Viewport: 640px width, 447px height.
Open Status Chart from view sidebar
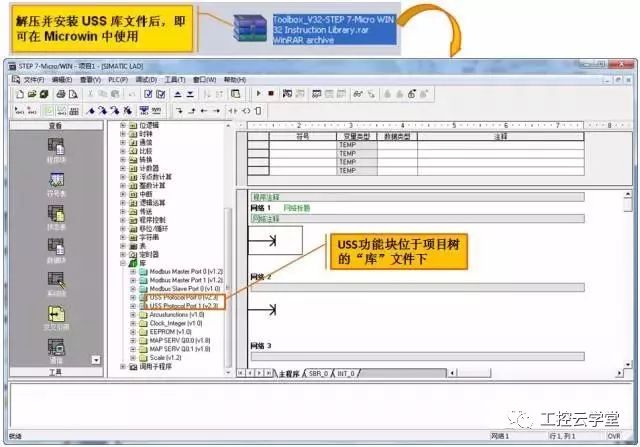tap(56, 217)
